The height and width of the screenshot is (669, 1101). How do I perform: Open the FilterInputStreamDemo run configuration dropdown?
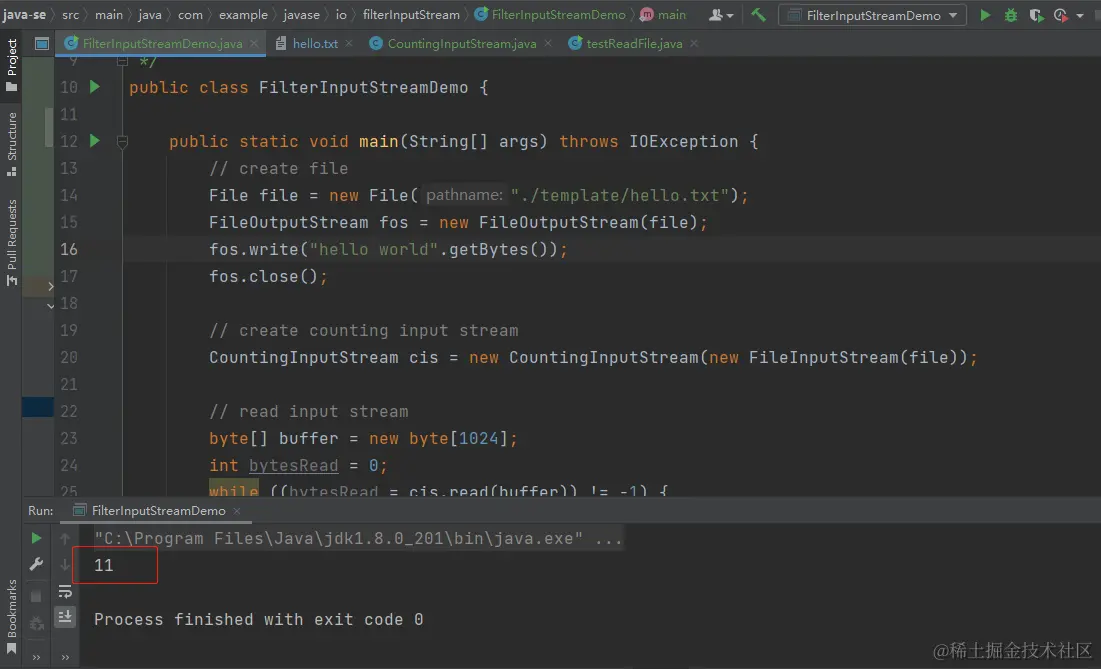[x=871, y=16]
